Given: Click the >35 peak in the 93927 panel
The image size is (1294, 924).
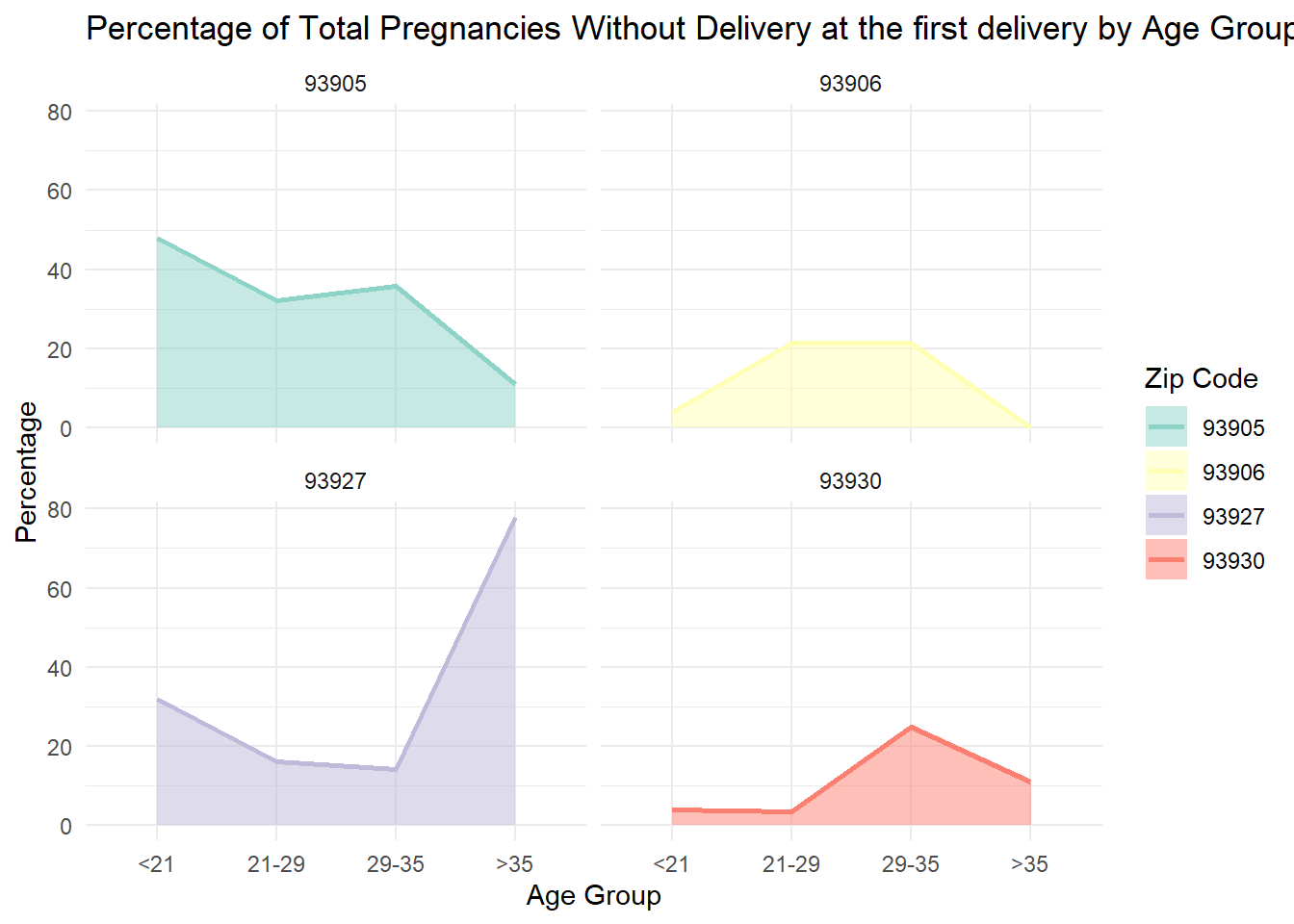Looking at the screenshot, I should (x=515, y=519).
